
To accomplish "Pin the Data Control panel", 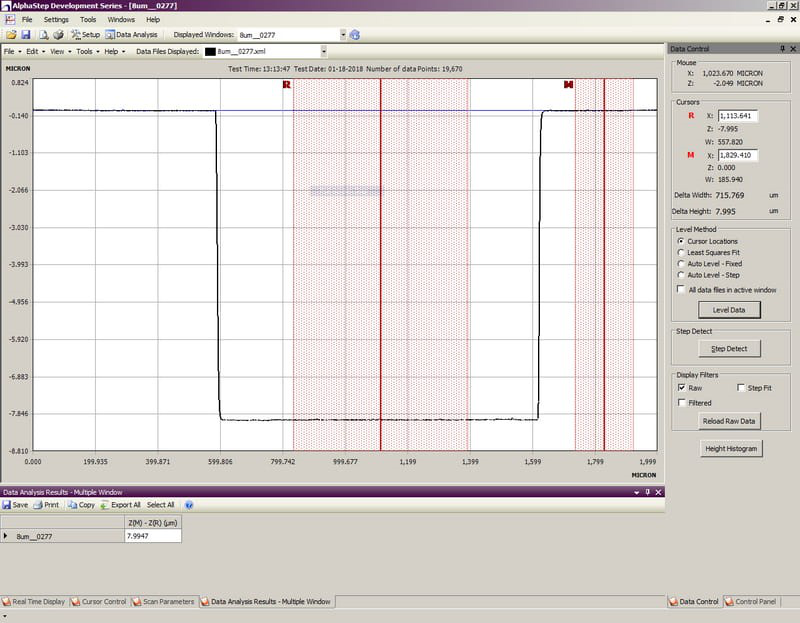I will pos(781,48).
